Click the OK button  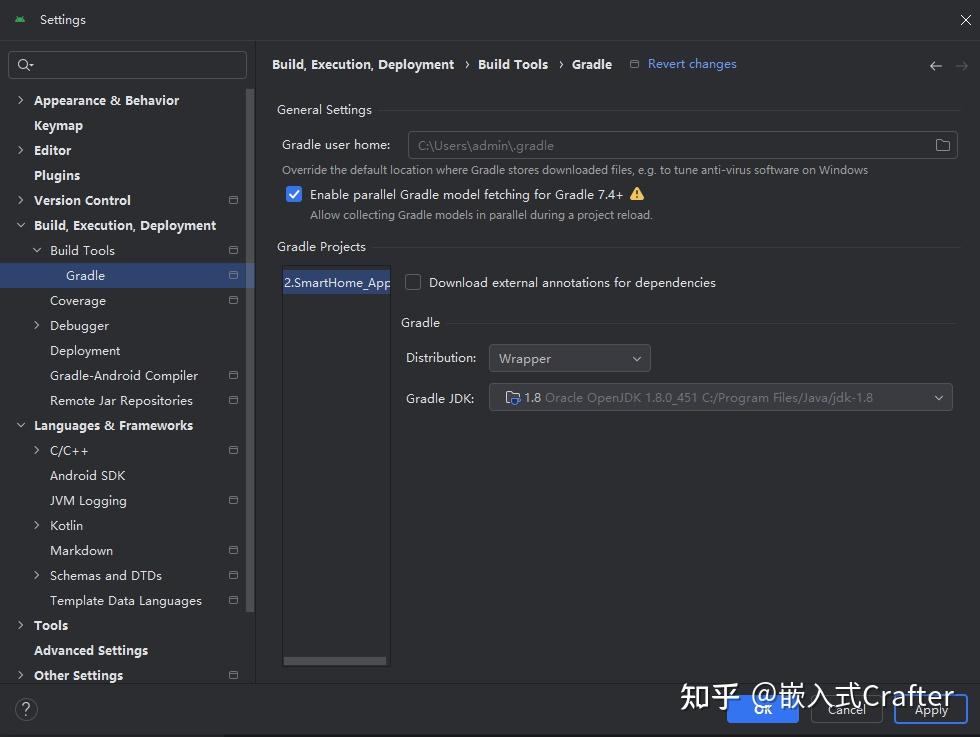[763, 710]
